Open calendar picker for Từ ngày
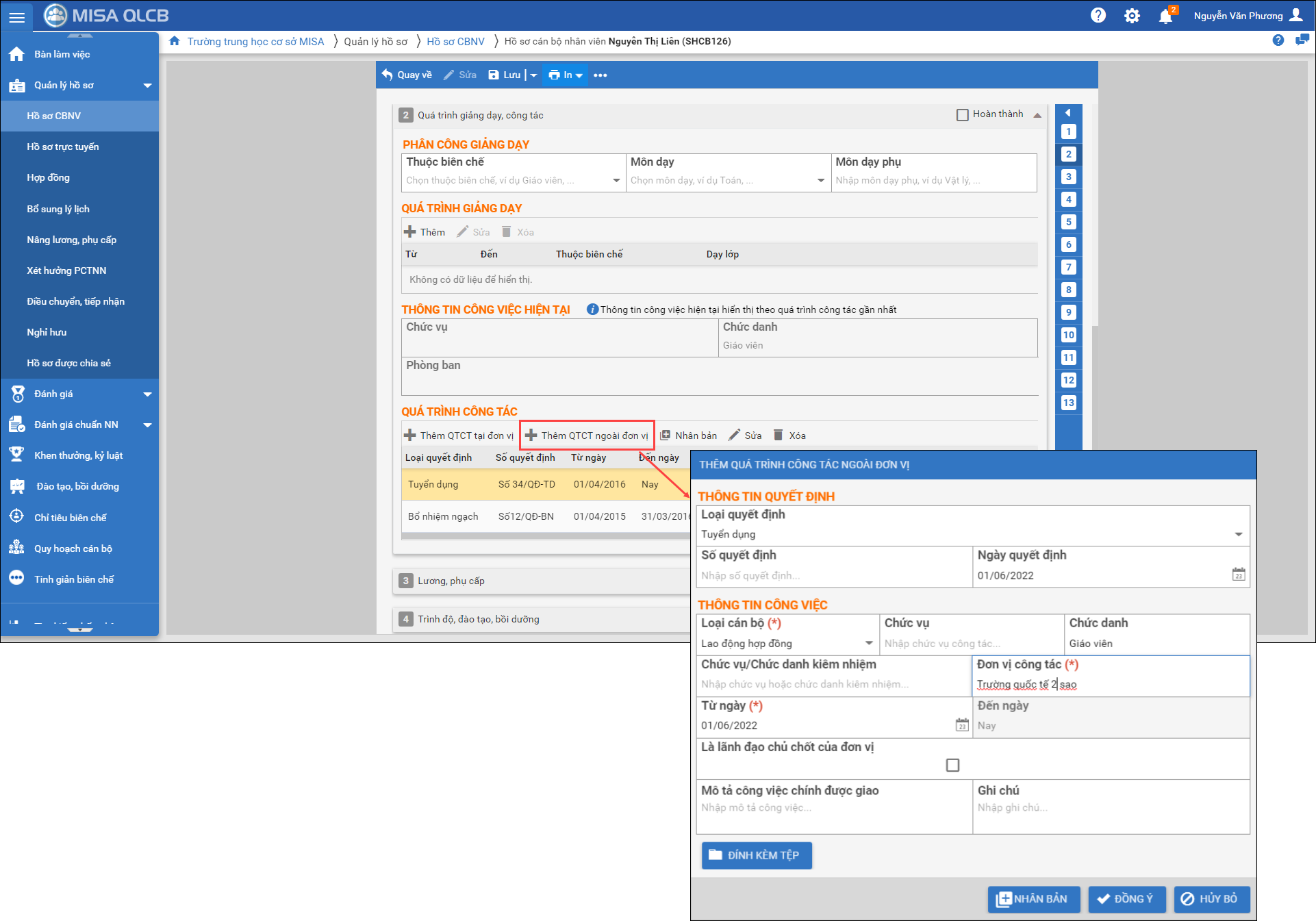 [961, 724]
